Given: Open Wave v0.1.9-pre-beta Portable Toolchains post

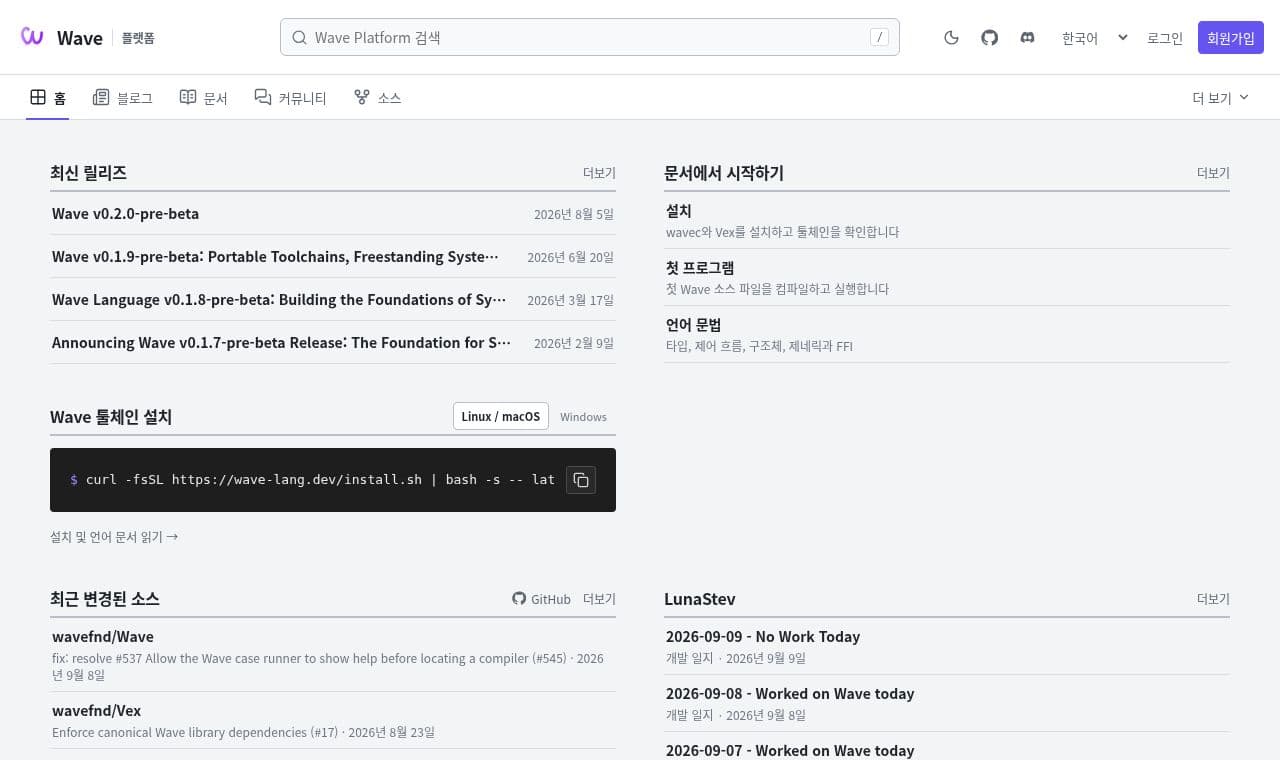Looking at the screenshot, I should click(333, 257).
